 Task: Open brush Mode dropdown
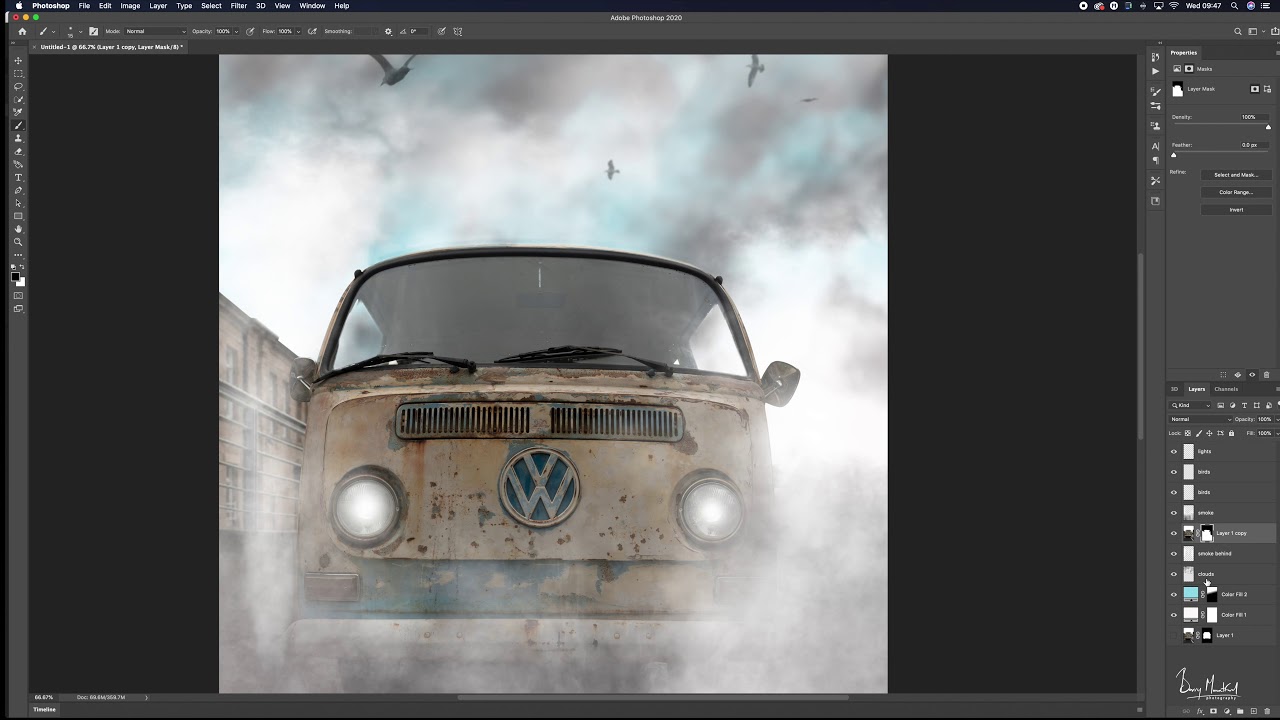(x=155, y=31)
